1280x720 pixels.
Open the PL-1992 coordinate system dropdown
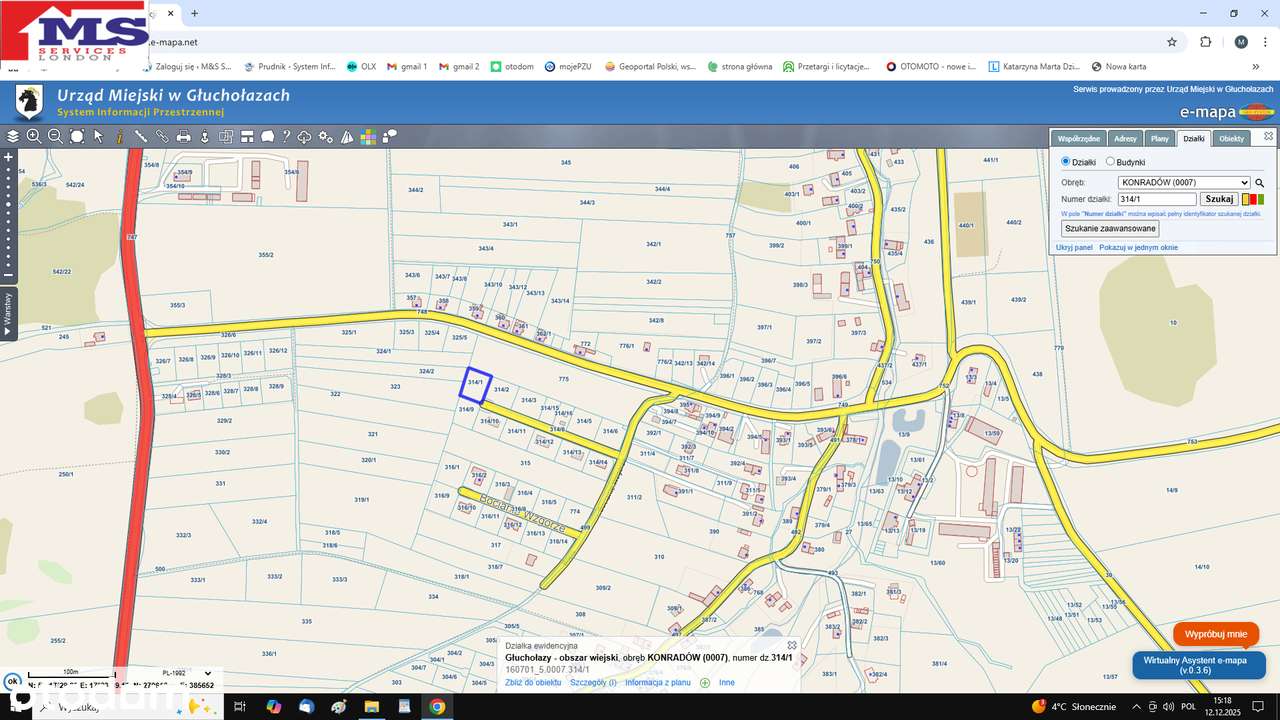pos(188,673)
